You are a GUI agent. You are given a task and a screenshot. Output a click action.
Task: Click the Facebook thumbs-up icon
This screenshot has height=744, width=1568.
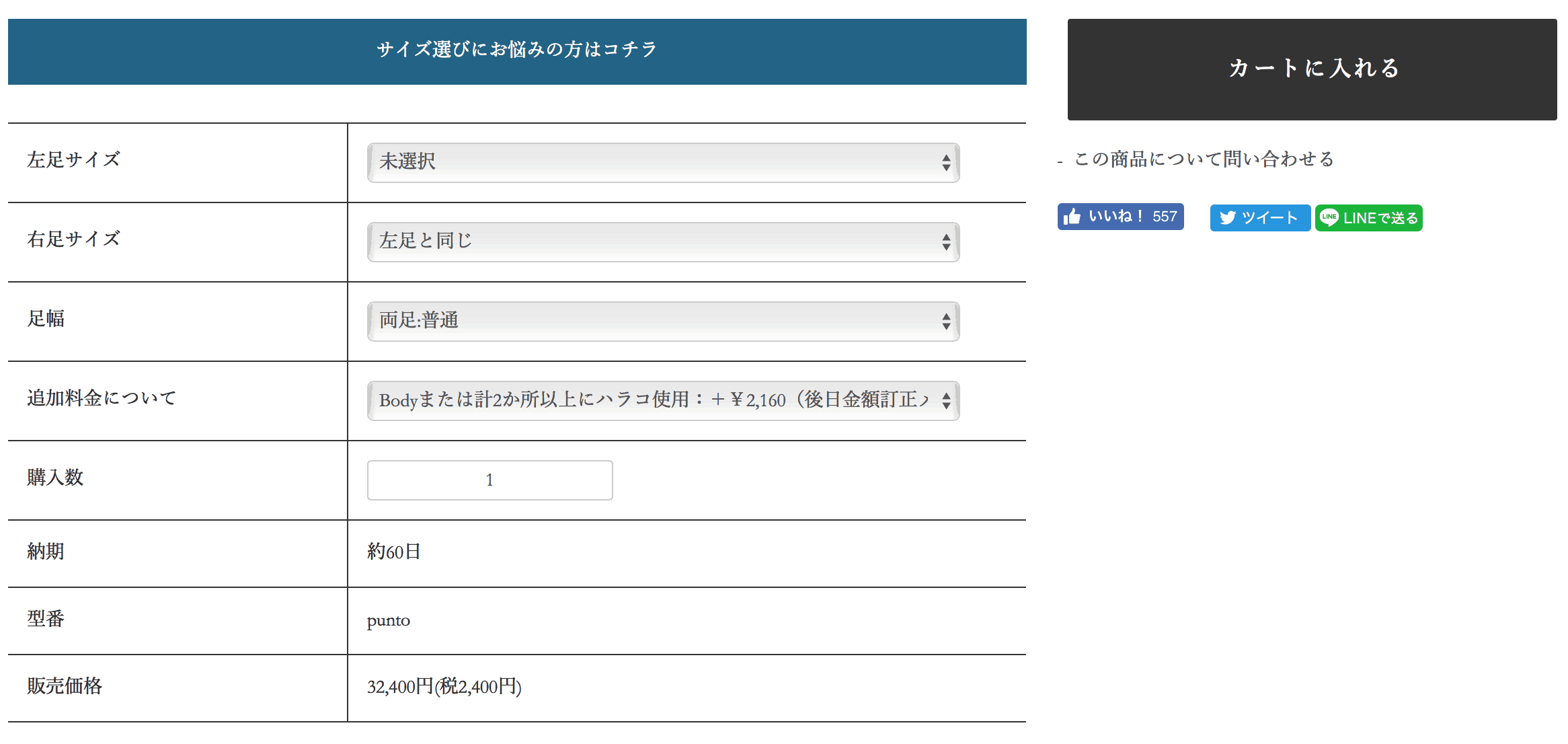click(1072, 217)
